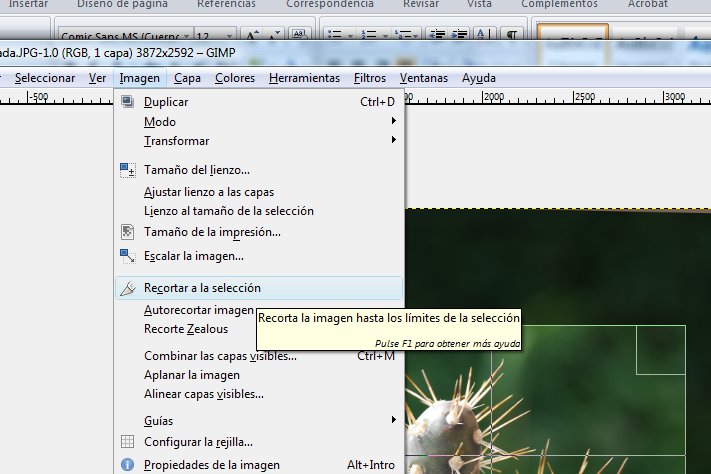This screenshot has height=474, width=711.
Task: Click the Word clear formatting icon
Action: [x=299, y=34]
